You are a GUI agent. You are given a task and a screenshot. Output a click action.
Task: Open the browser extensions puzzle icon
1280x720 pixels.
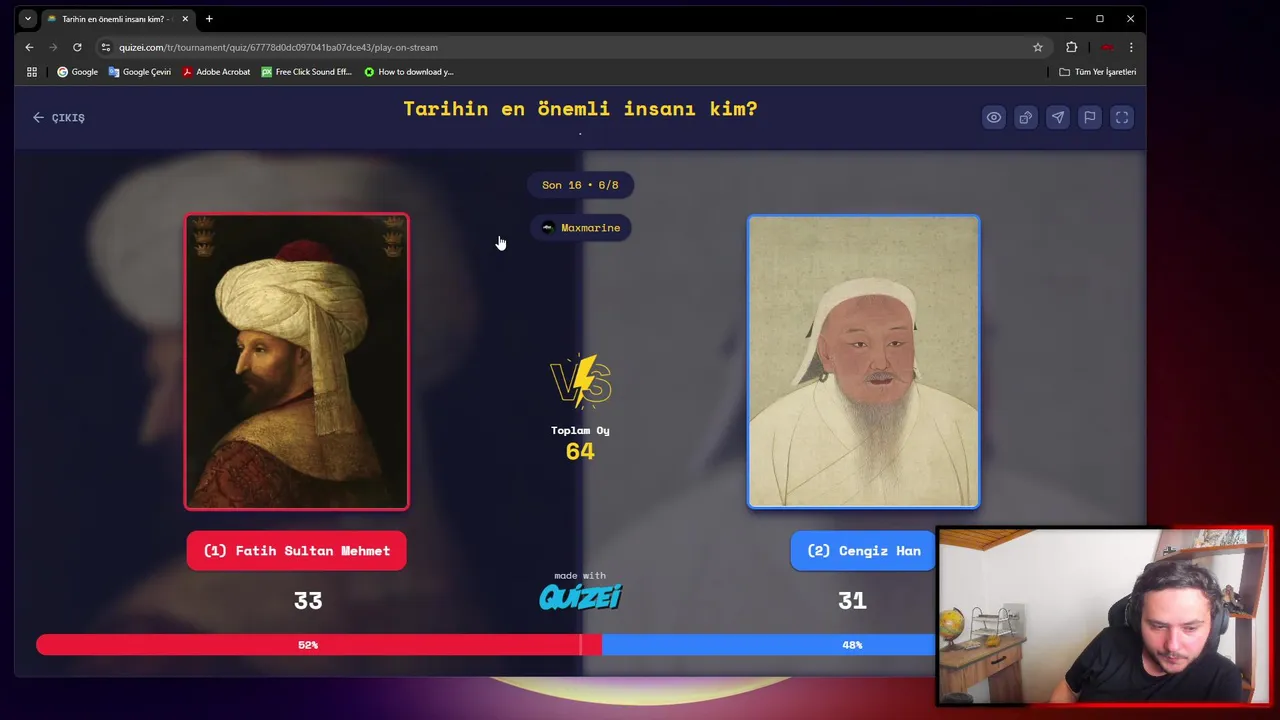tap(1072, 47)
